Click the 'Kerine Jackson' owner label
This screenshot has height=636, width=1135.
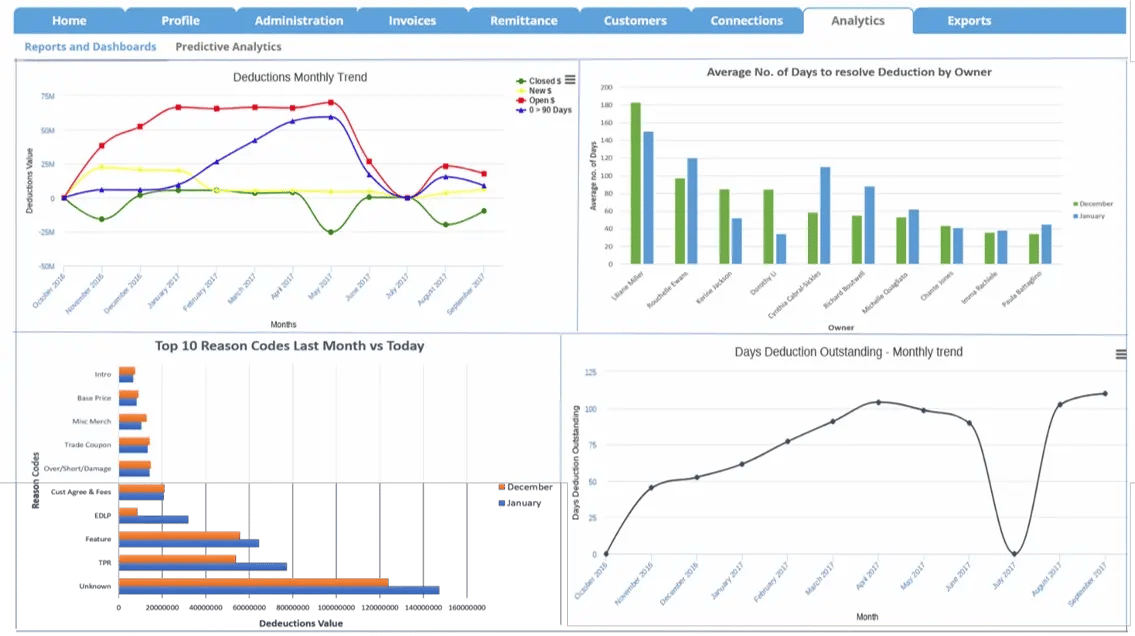tap(714, 287)
